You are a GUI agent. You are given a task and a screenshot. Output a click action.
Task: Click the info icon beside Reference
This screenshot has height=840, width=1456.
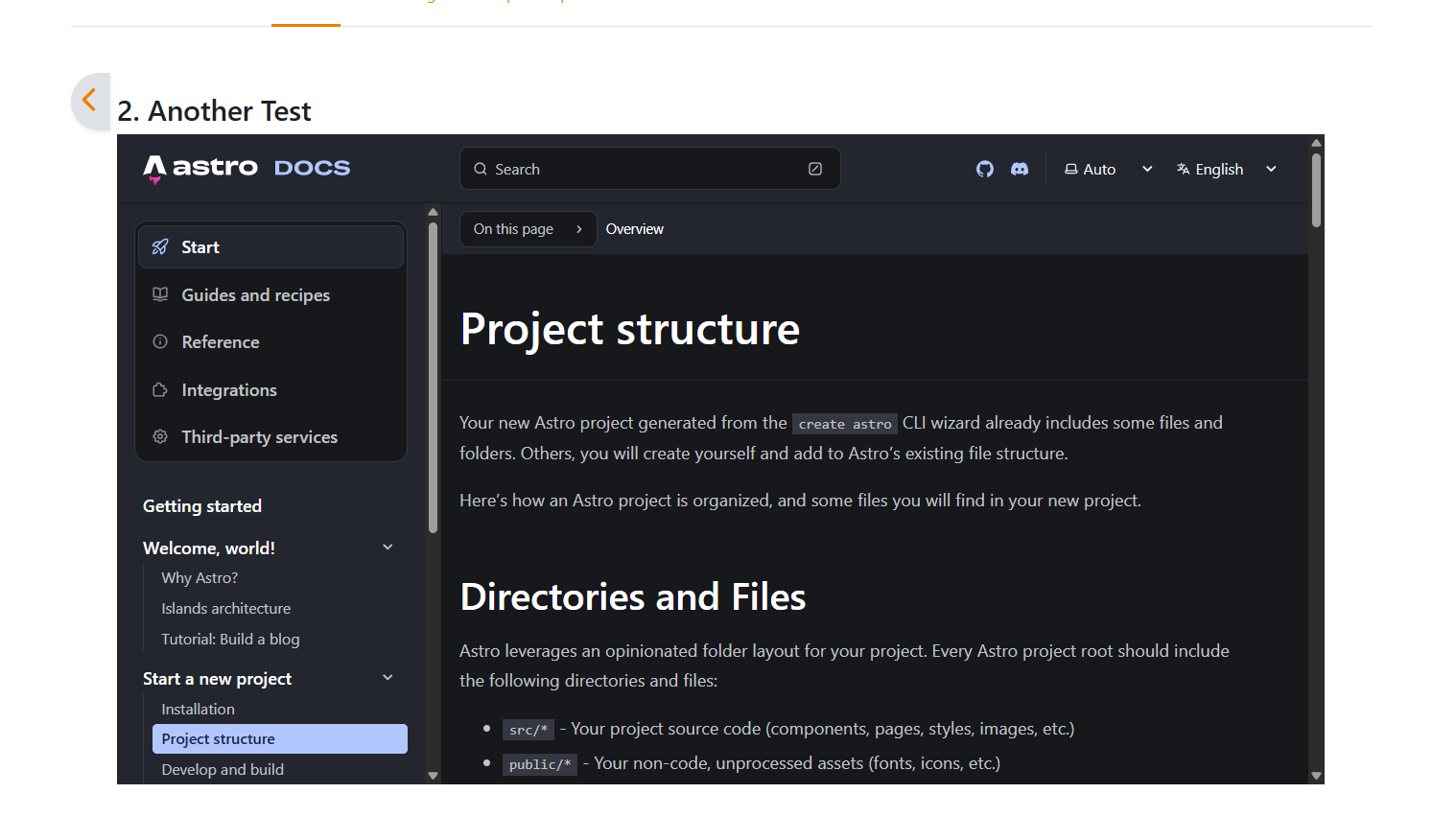pyautogui.click(x=160, y=341)
